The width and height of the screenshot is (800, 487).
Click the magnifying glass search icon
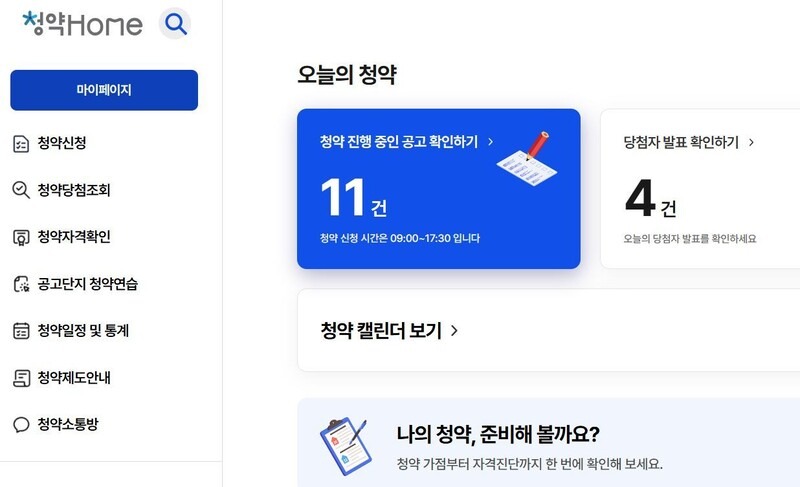175,23
